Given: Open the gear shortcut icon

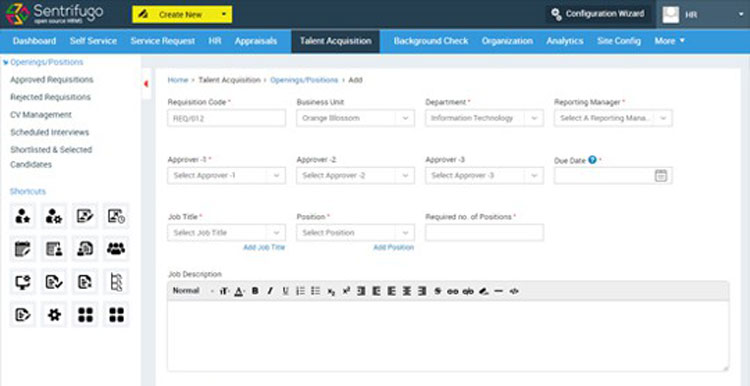Looking at the screenshot, I should 54,314.
